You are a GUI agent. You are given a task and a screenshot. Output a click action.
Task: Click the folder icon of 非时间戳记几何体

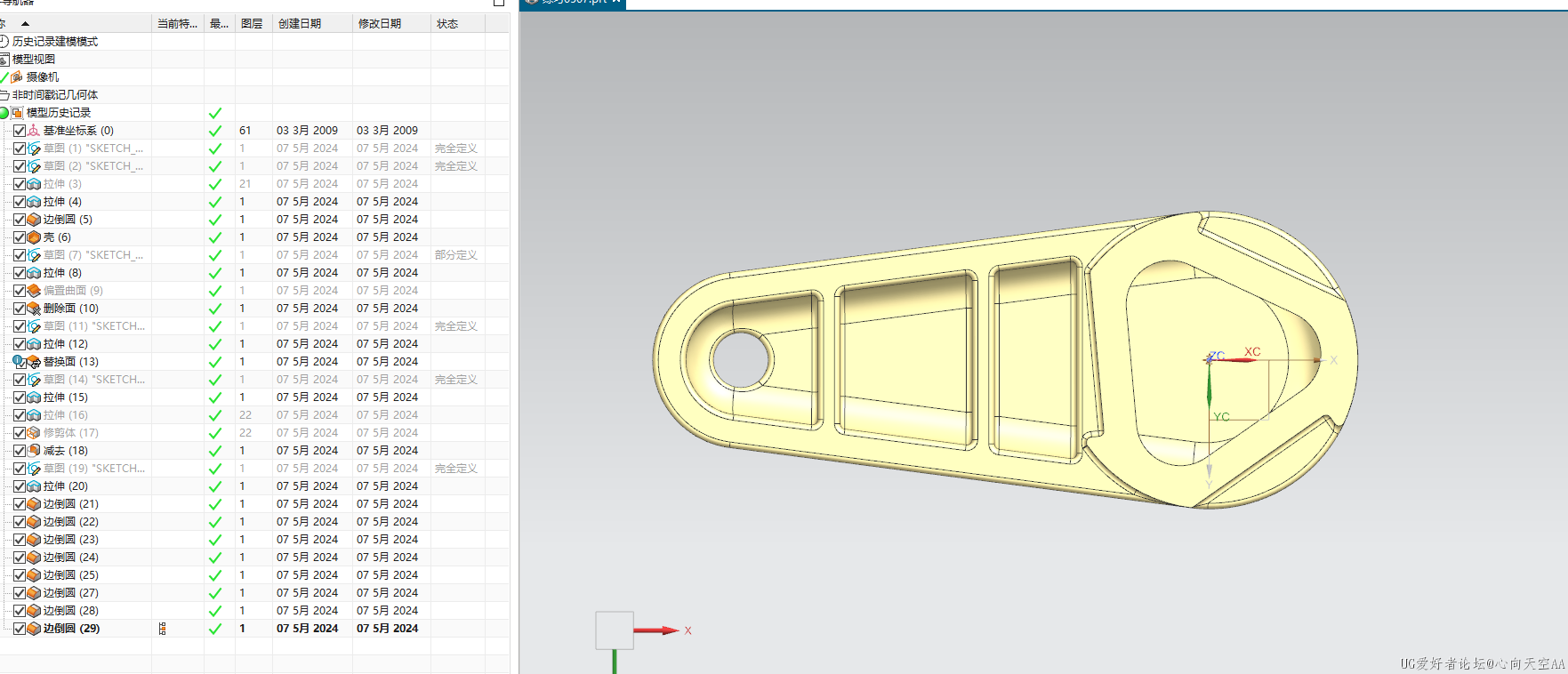click(x=4, y=95)
